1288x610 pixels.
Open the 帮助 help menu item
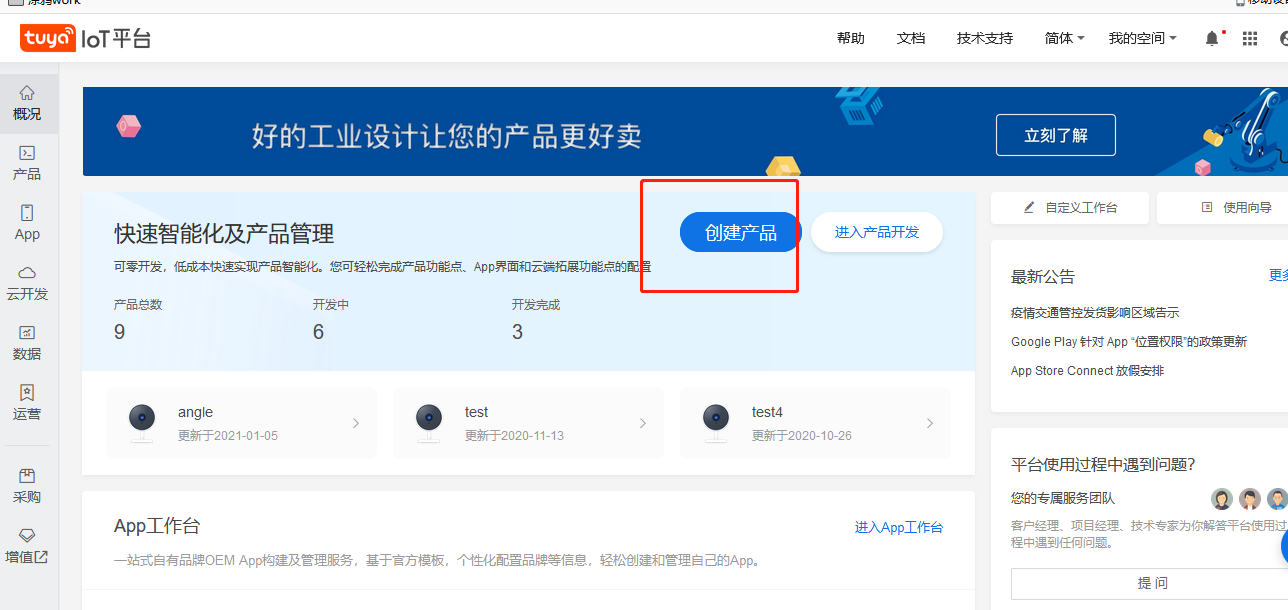tap(850, 38)
